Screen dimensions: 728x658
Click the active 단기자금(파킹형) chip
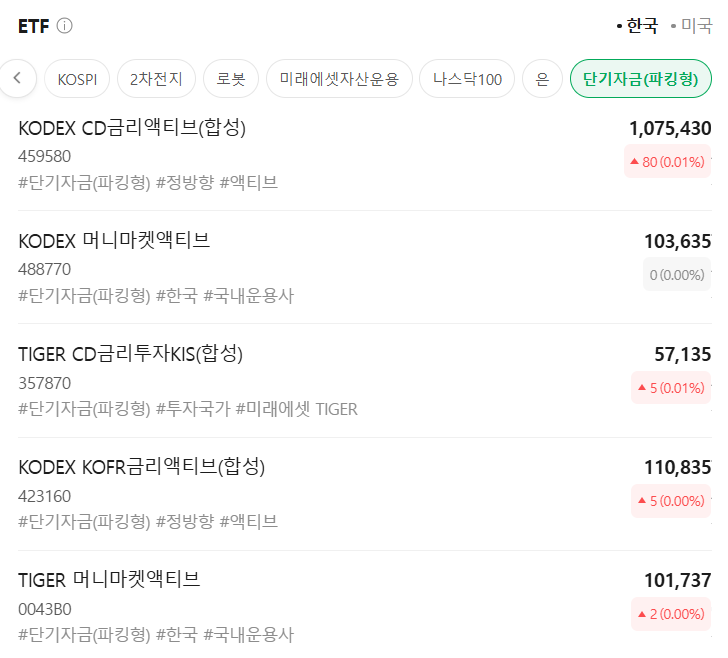tap(640, 79)
